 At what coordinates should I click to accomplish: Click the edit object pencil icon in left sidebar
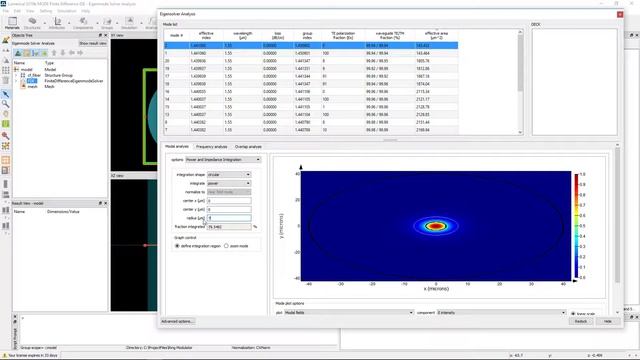click(x=6, y=40)
